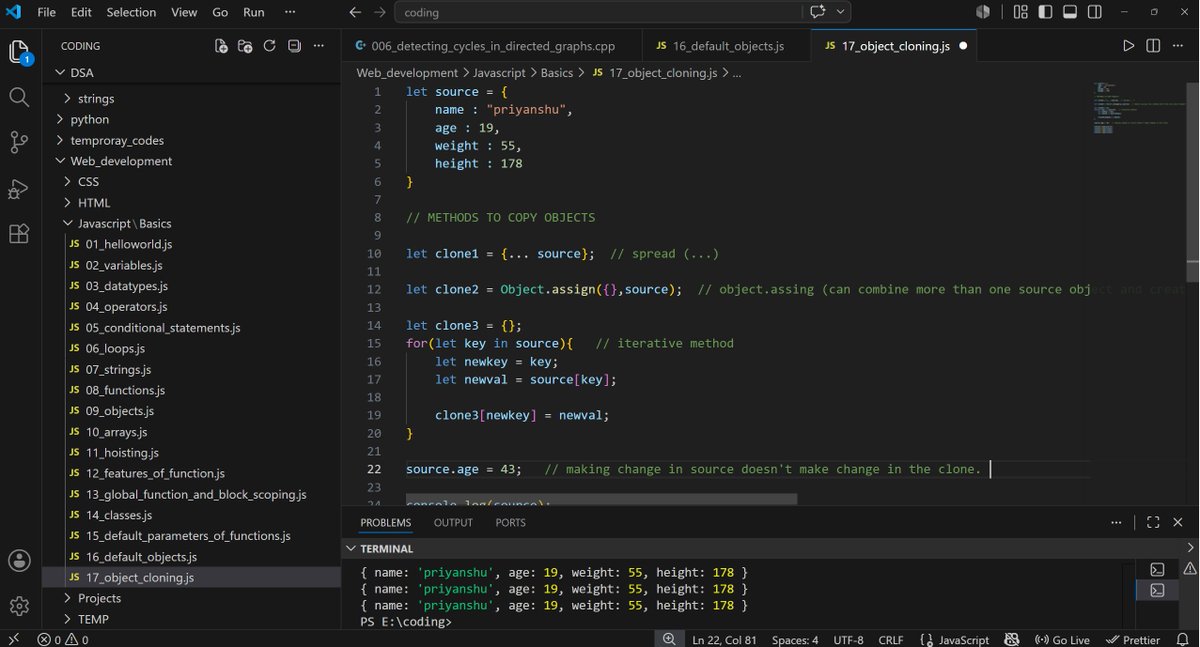This screenshot has width=1200, height=647.
Task: Collapse the Web_development folder
Action: pyautogui.click(x=120, y=161)
